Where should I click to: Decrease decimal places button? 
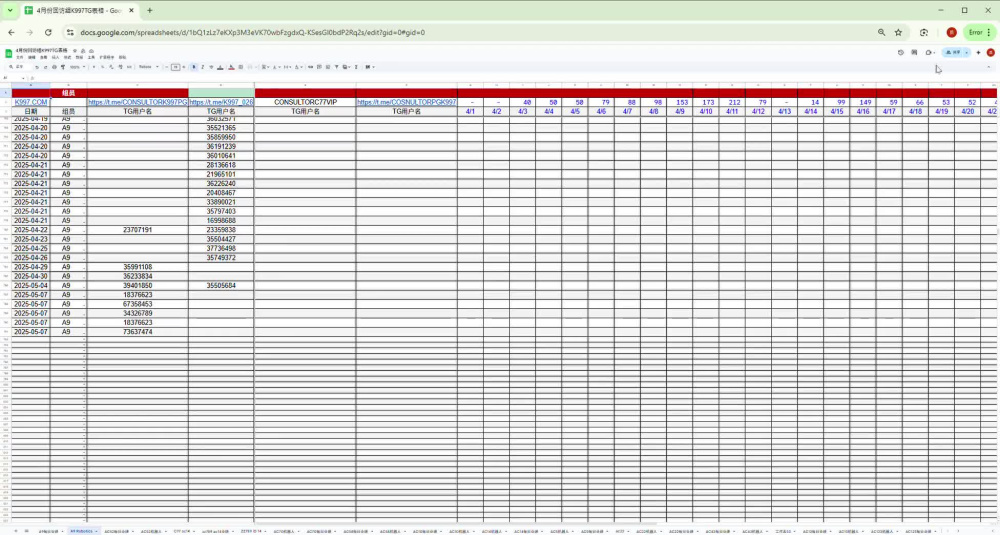point(111,67)
